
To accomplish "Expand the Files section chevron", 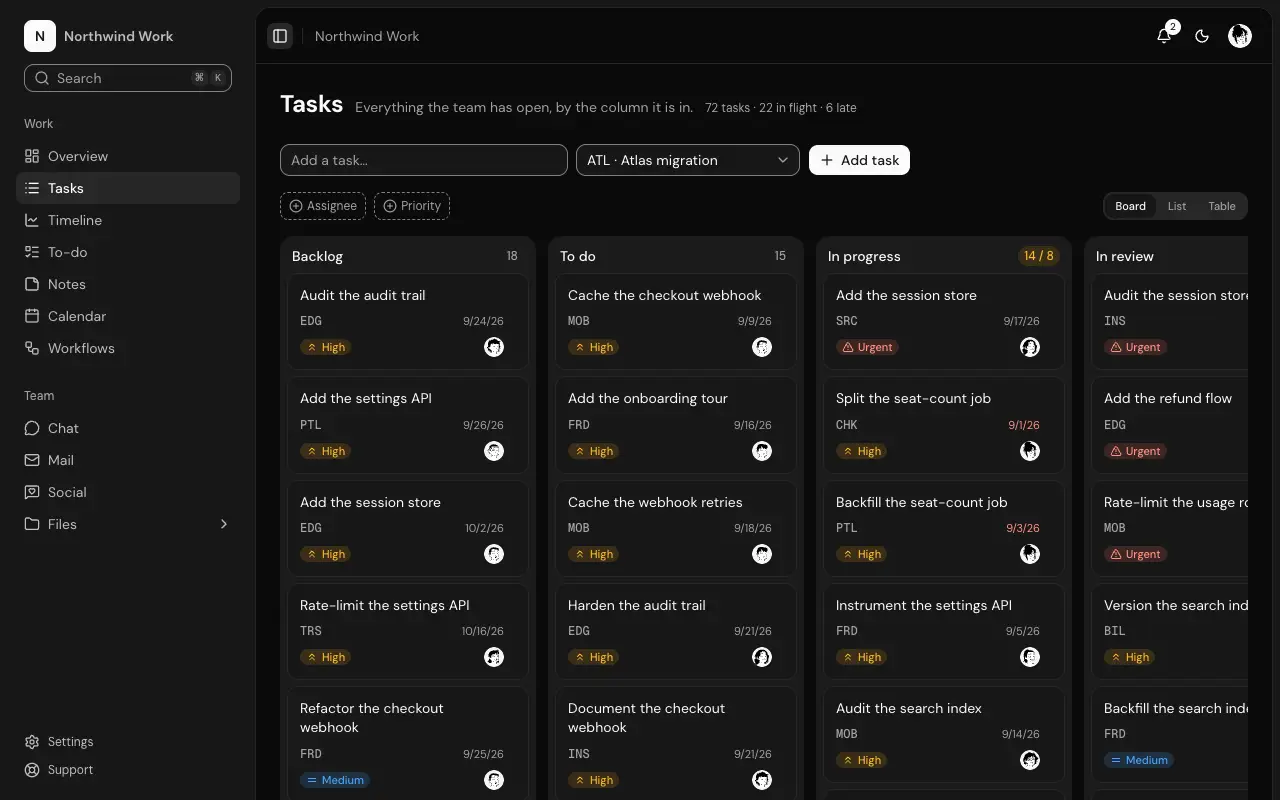I will point(224,524).
